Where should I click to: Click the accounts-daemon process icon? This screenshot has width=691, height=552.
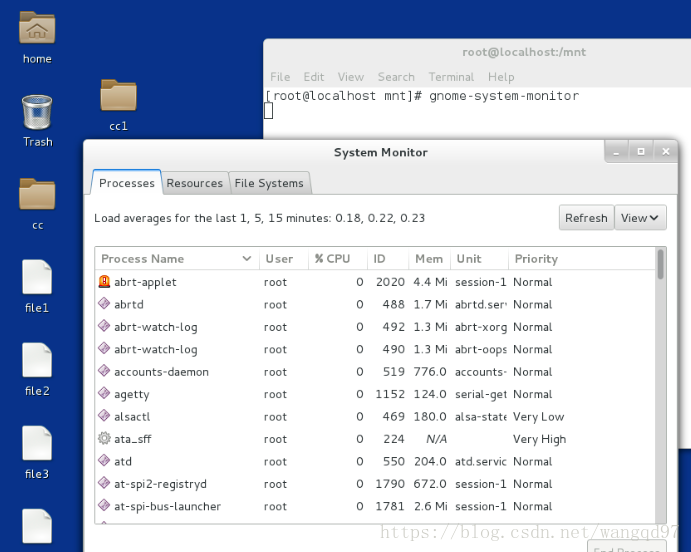pyautogui.click(x=104, y=371)
